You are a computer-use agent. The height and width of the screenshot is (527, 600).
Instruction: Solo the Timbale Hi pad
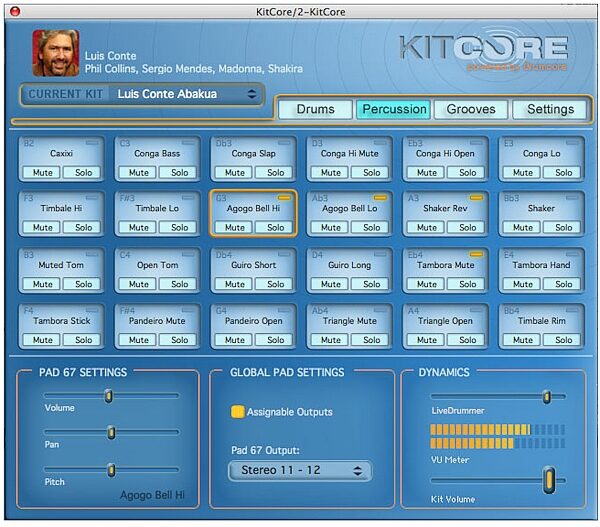(83, 227)
